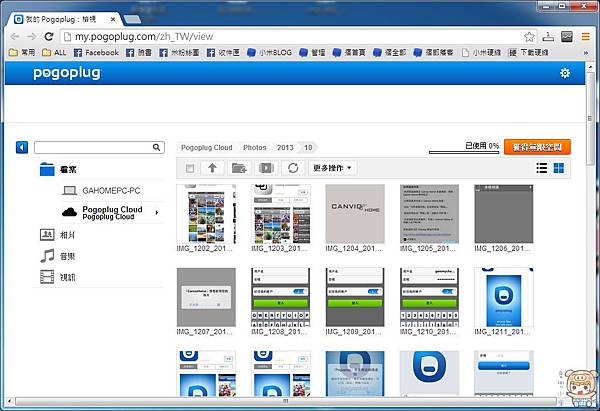Open thumbnail IMG_1207
This screenshot has width=600, height=411.
[206, 297]
